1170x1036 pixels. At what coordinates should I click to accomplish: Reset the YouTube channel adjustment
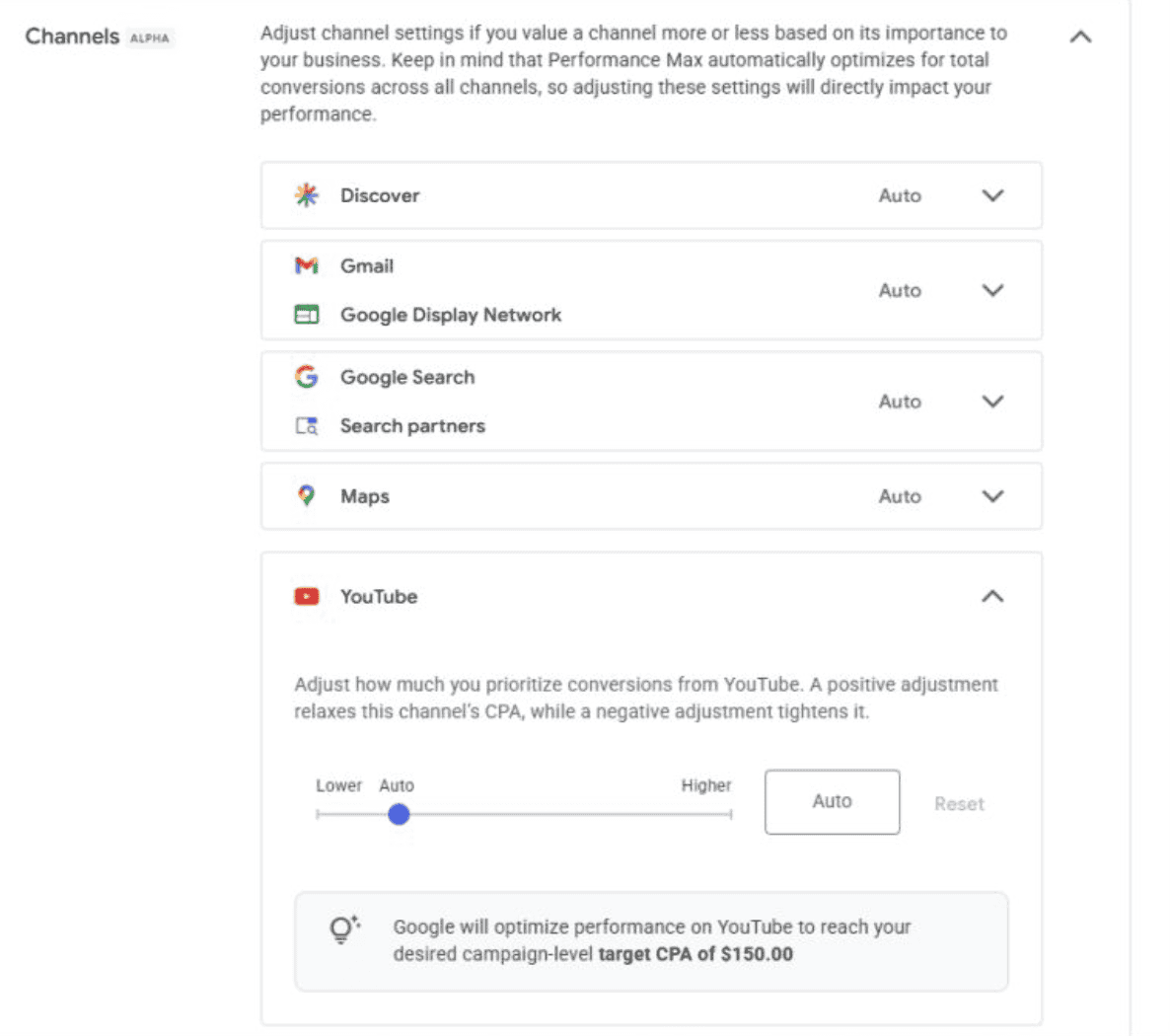(959, 804)
